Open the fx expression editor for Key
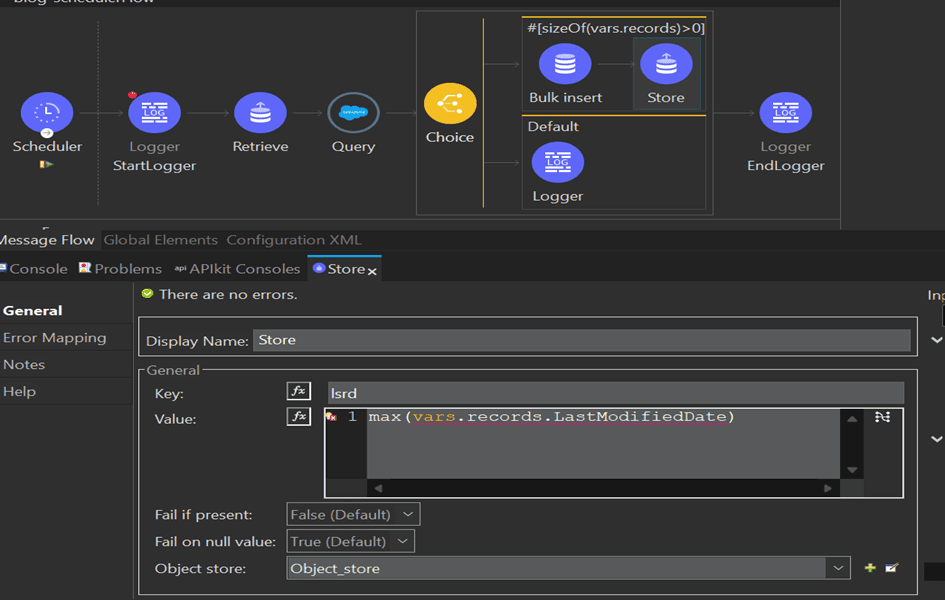945x600 pixels. point(298,390)
